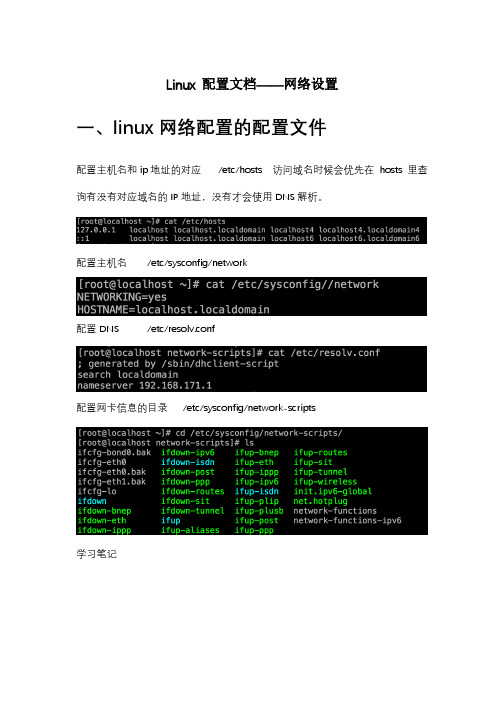Click the '配置网卡信息的目录' label
The width and height of the screenshot is (504, 713).
tap(122, 408)
